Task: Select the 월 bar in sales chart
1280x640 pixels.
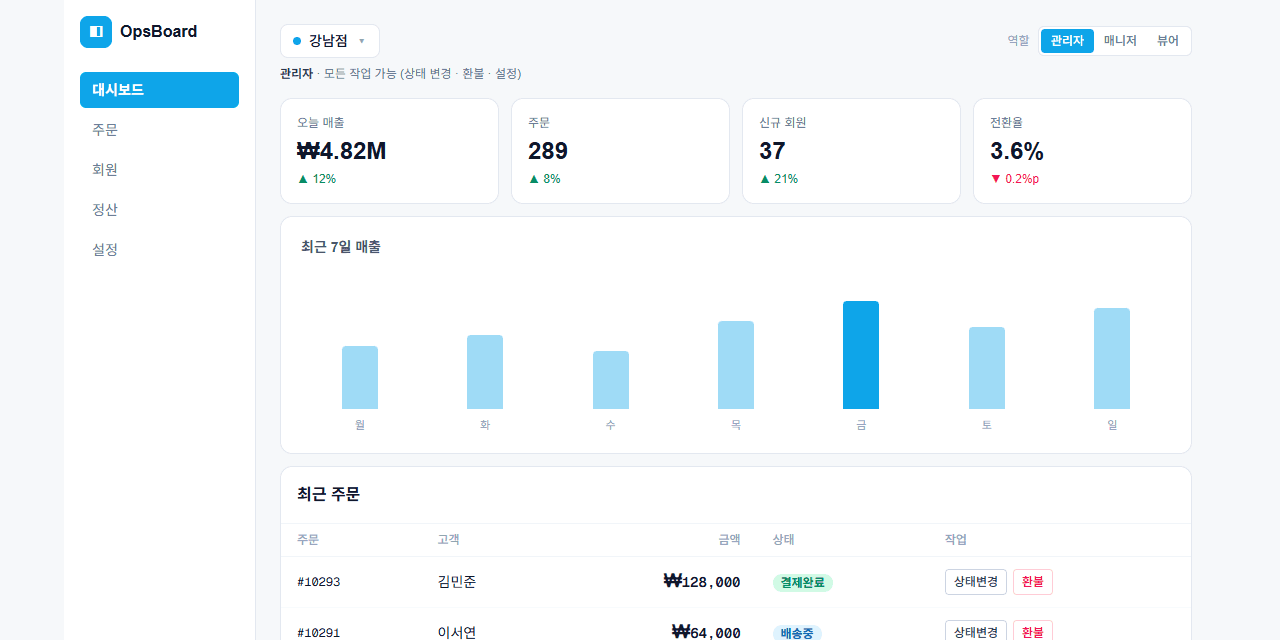Action: (x=360, y=377)
